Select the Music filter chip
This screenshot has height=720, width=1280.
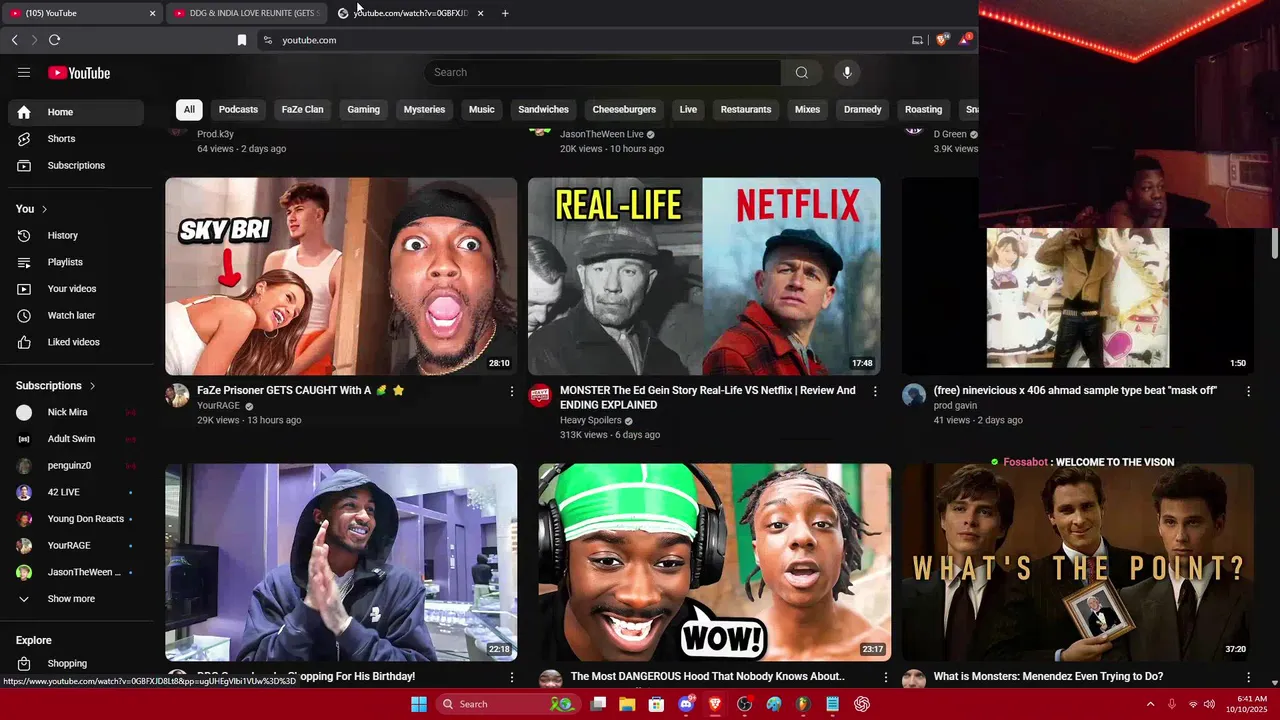coord(482,110)
